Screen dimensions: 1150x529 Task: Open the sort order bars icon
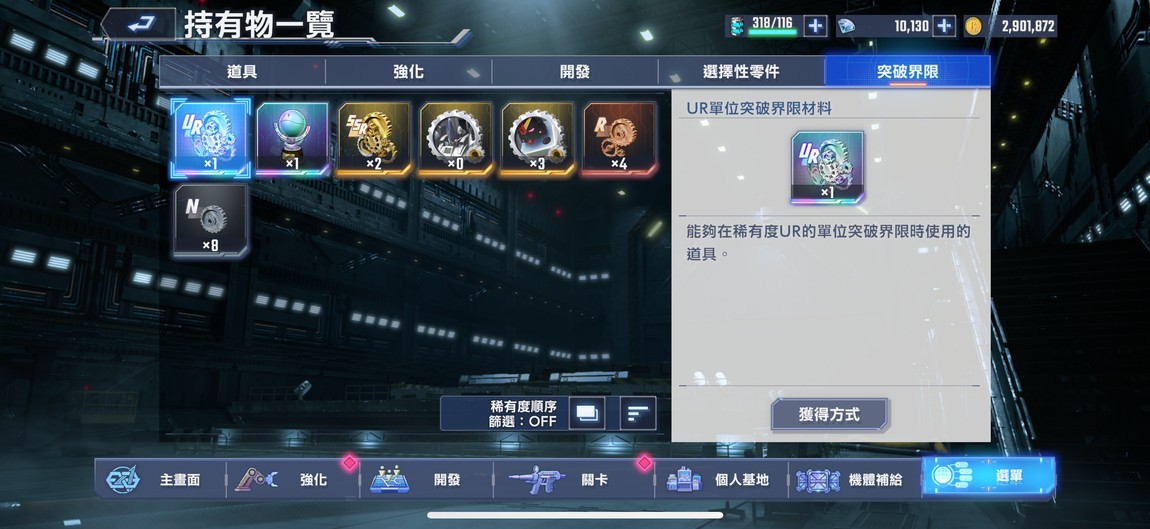click(638, 413)
